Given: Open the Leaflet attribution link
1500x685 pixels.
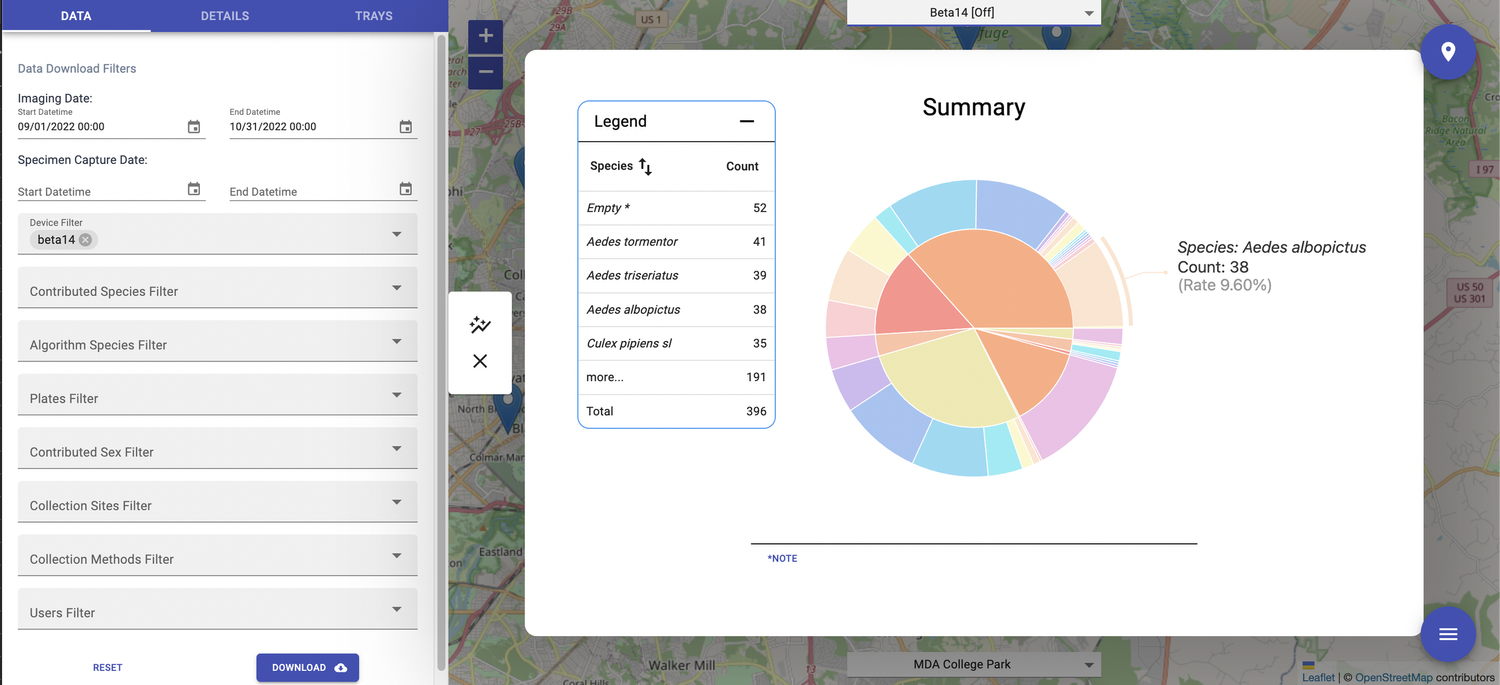Looking at the screenshot, I should coord(1318,678).
